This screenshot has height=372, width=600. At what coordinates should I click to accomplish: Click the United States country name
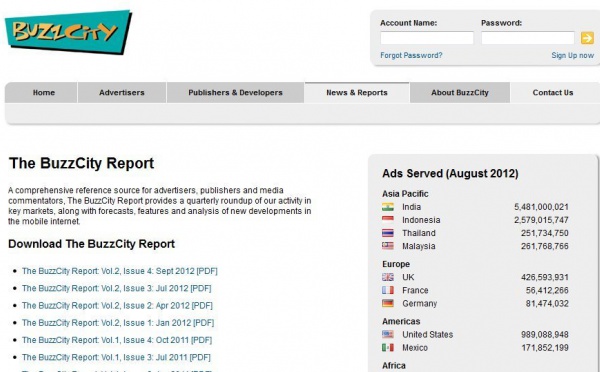(x=427, y=334)
